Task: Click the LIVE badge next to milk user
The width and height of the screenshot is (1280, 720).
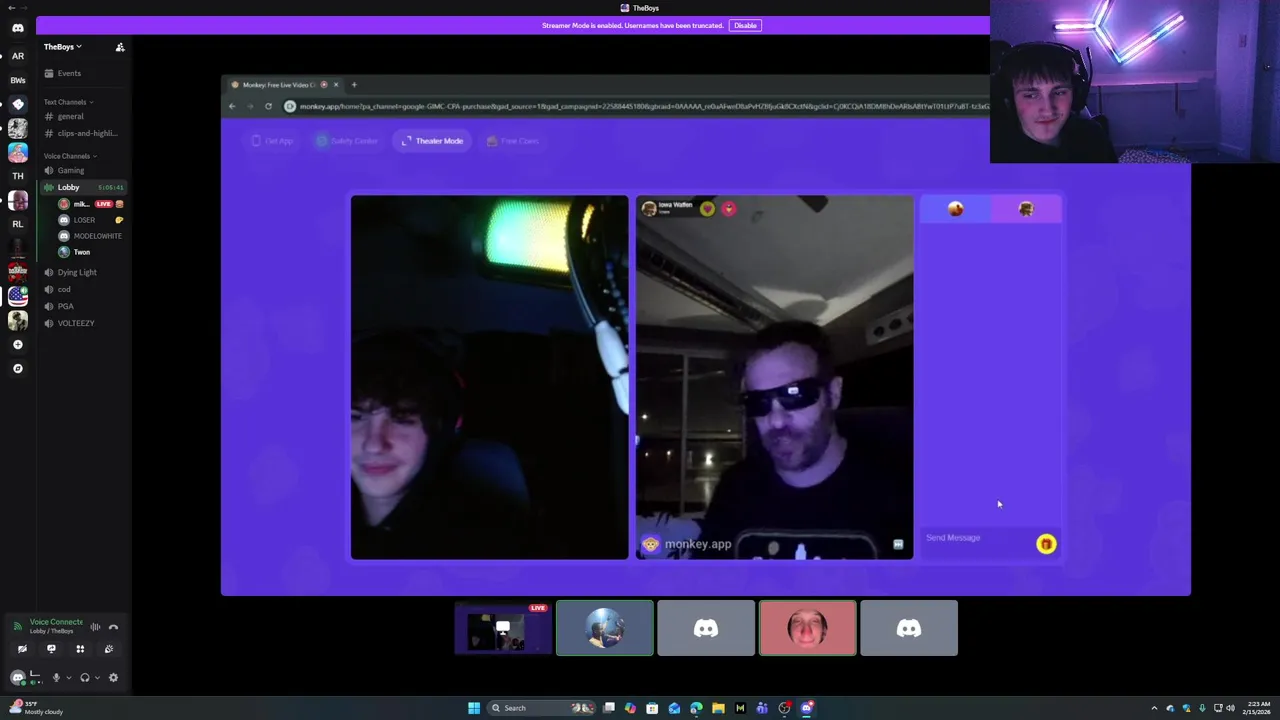Action: click(103, 204)
